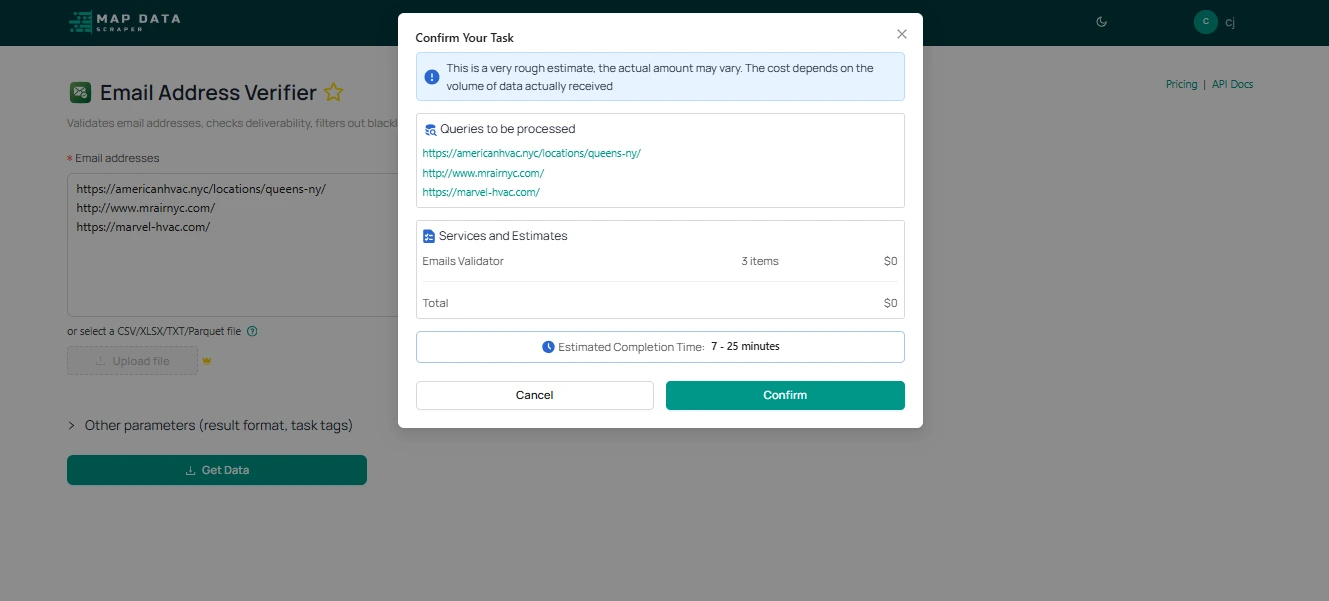The image size is (1329, 601).
Task: Open the americanhvac.nyc queens-ny query link
Action: point(531,153)
